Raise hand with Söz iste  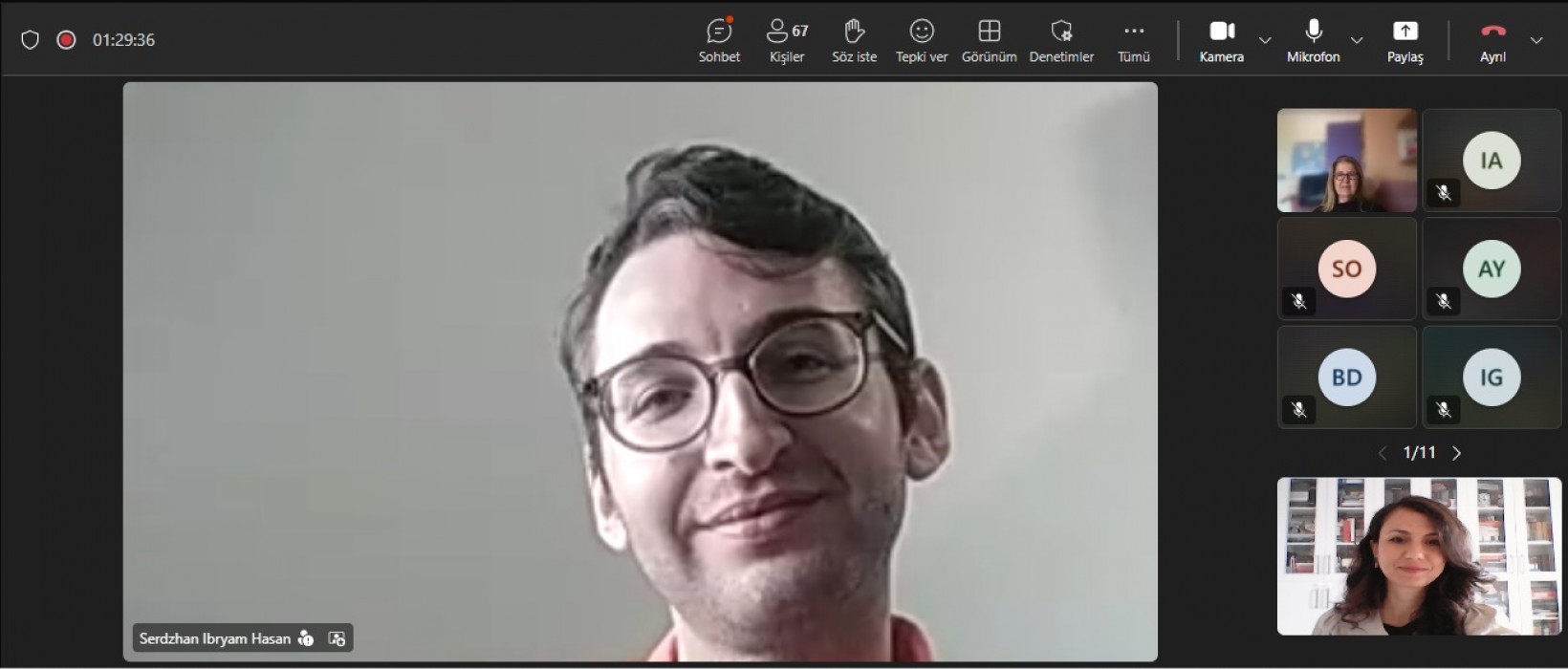pyautogui.click(x=854, y=40)
